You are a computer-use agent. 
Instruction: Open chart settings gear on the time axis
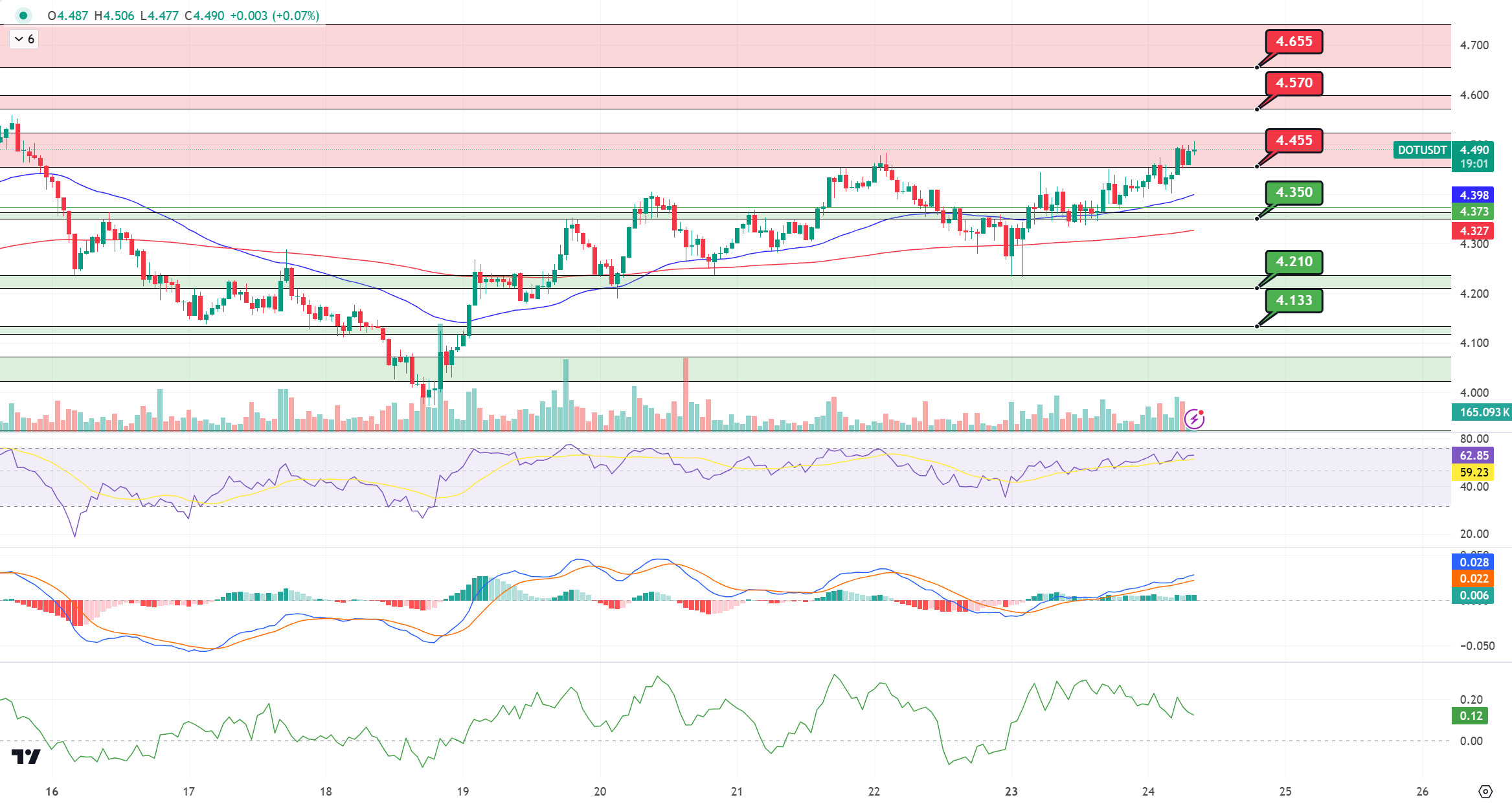pyautogui.click(x=1485, y=791)
